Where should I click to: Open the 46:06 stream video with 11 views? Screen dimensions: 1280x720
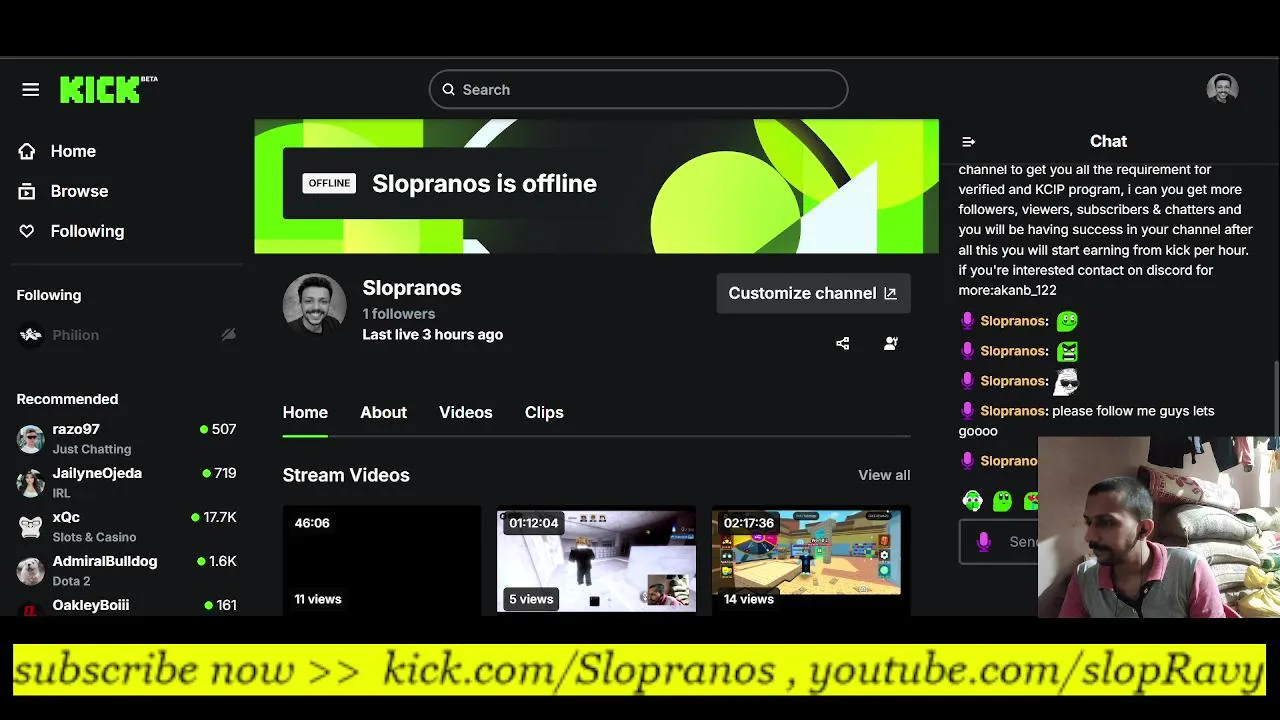click(382, 561)
